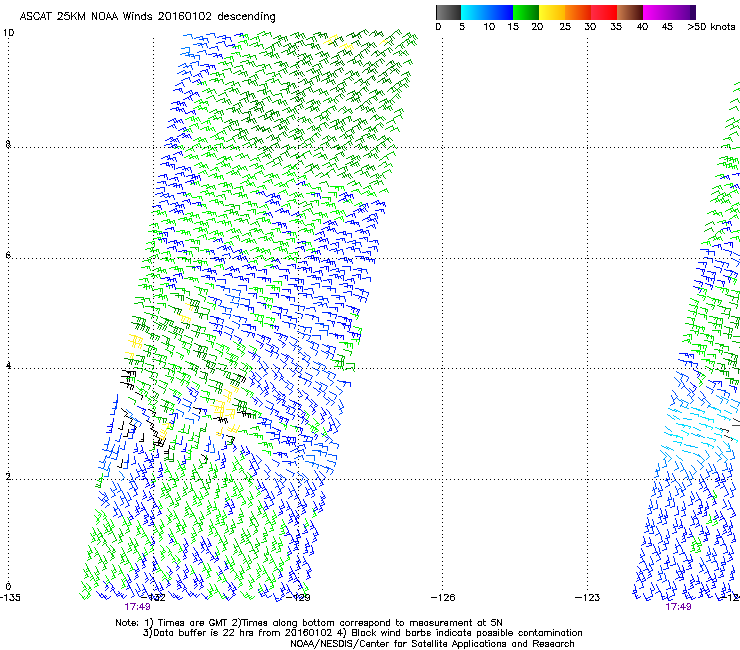Click the yellow 20-25 knots color segment
Screen dimensions: 740x650
tap(552, 12)
